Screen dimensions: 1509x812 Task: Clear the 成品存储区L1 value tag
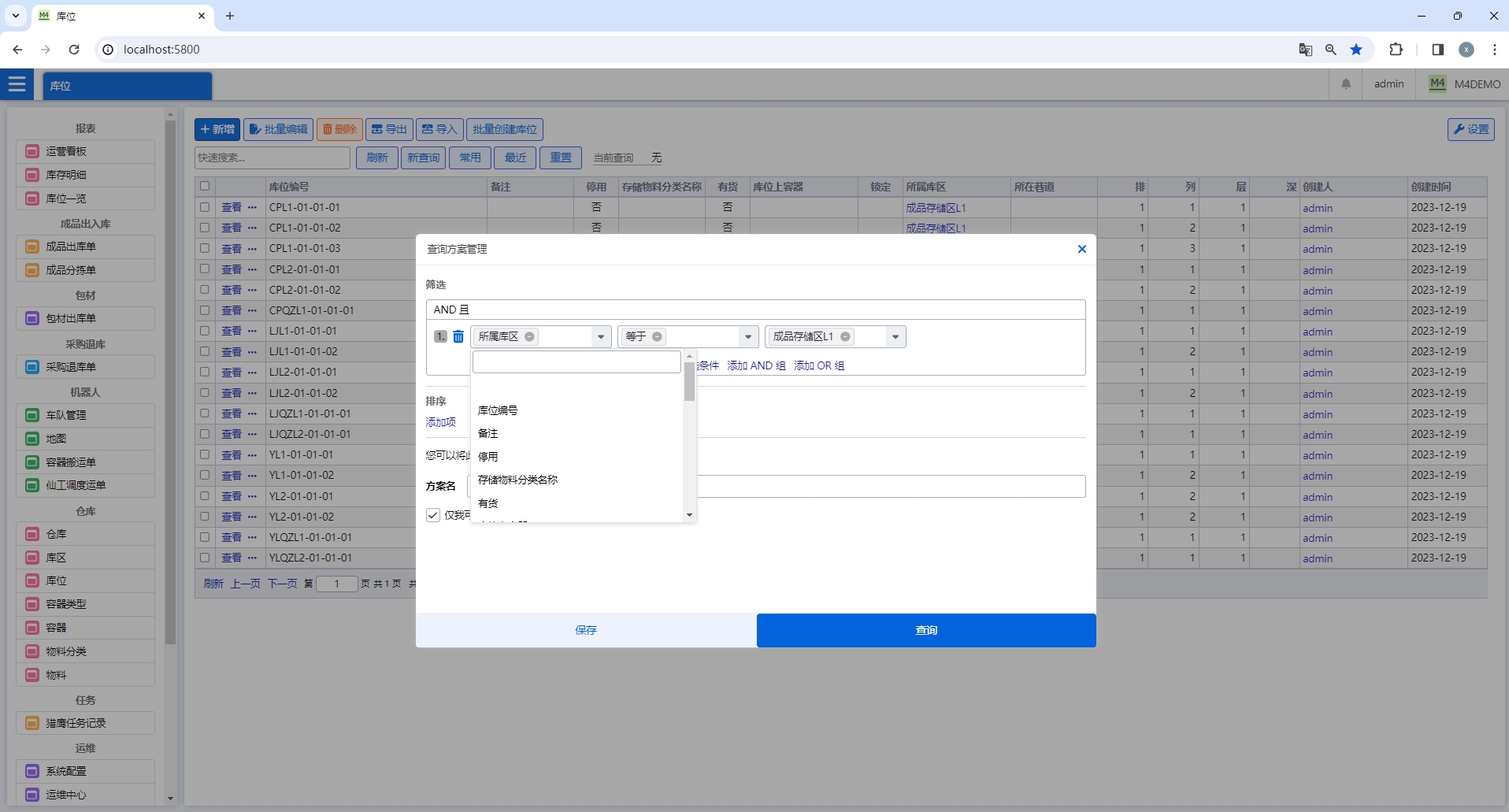pyautogui.click(x=845, y=337)
